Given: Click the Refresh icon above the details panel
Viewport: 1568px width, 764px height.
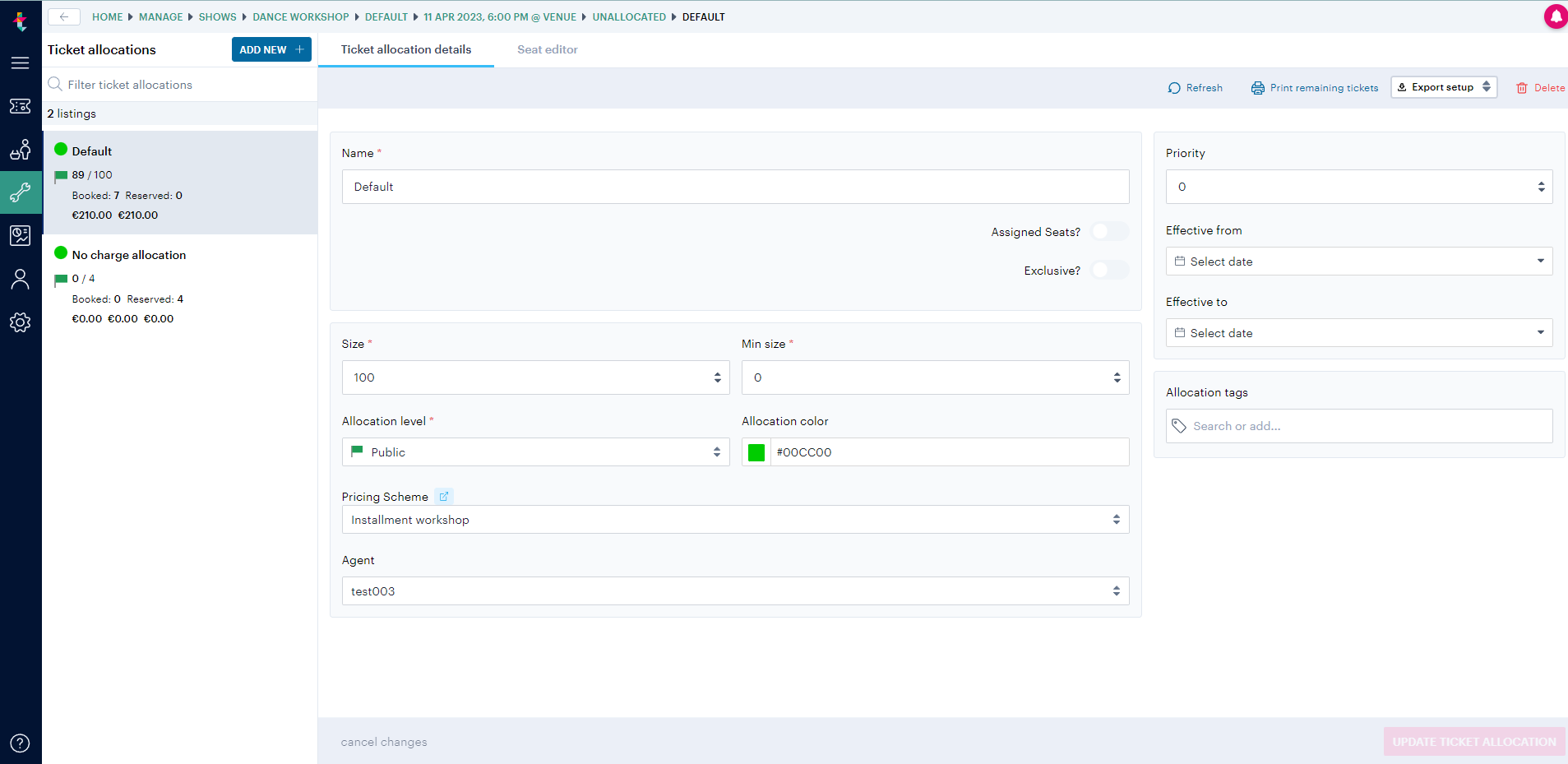Looking at the screenshot, I should click(1175, 87).
